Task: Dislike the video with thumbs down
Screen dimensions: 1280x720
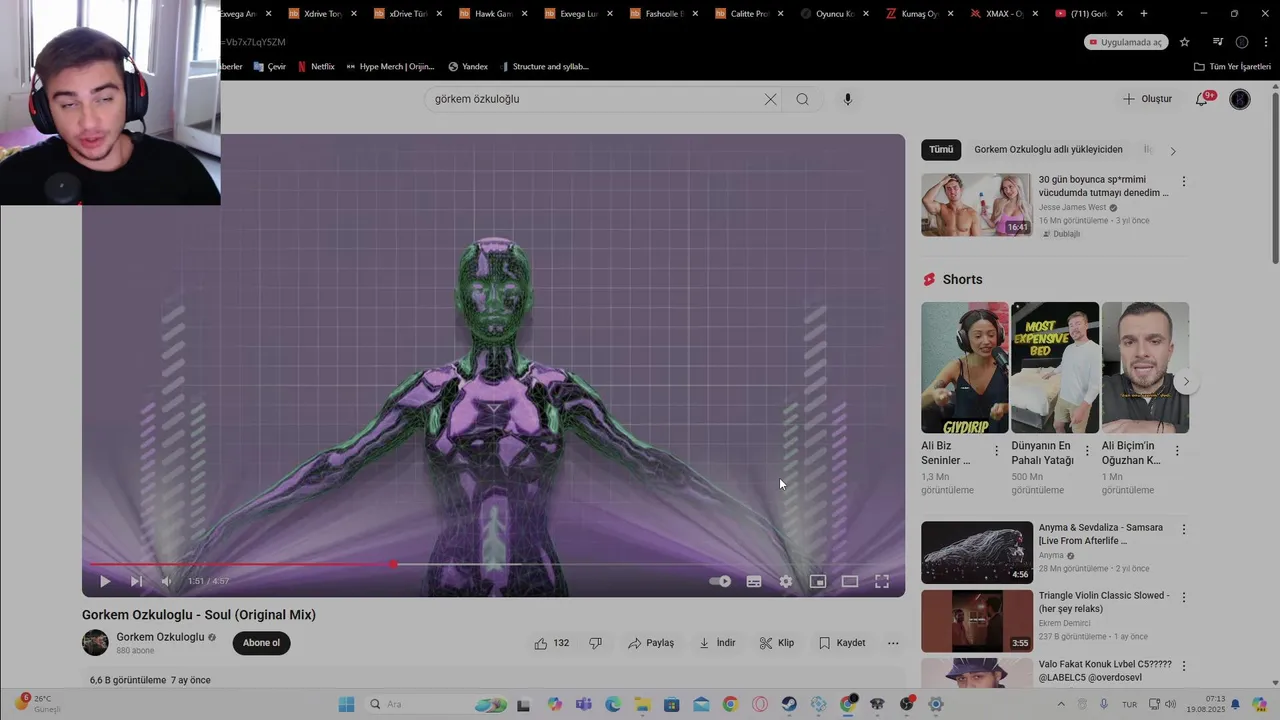Action: 595,643
